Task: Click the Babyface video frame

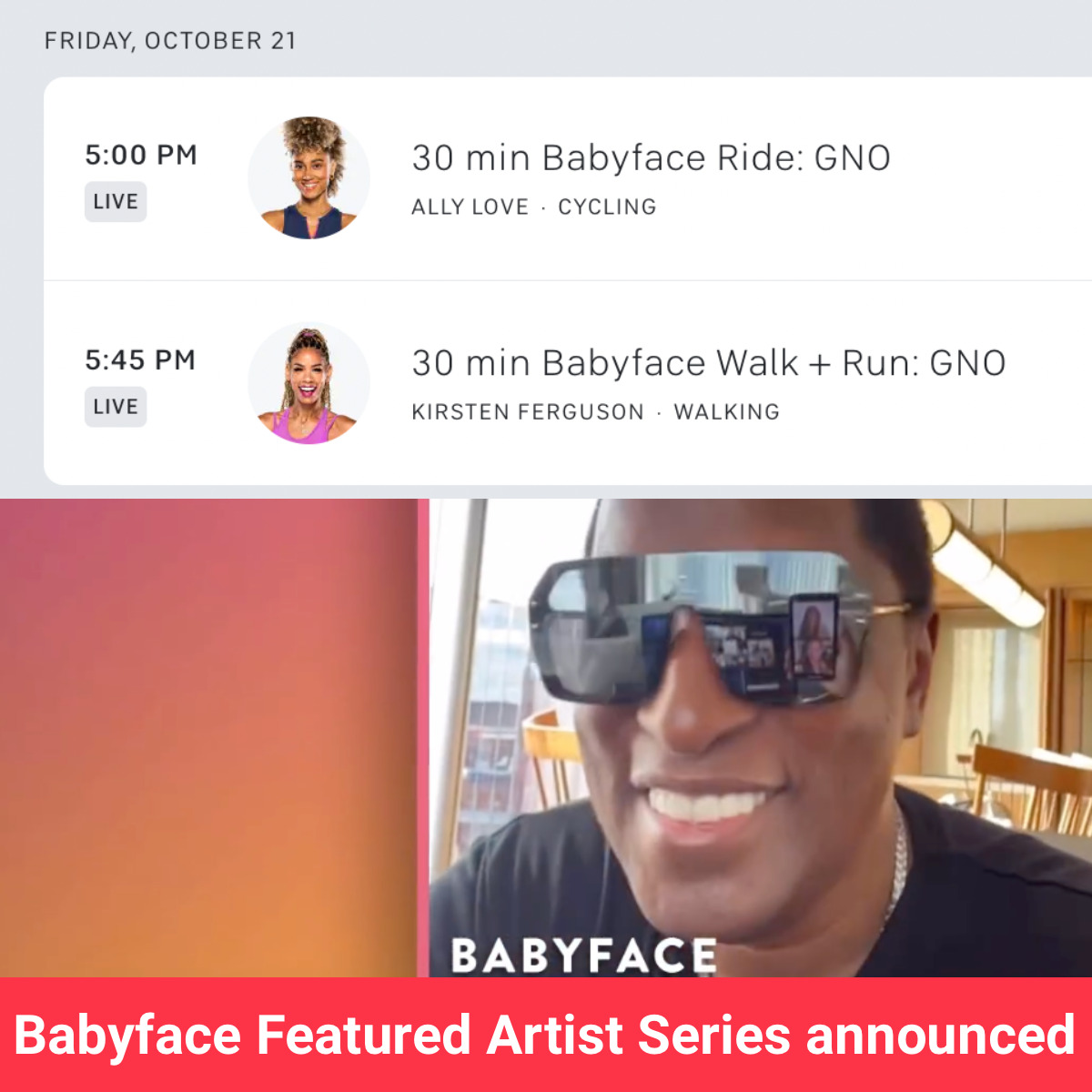Action: (760, 738)
